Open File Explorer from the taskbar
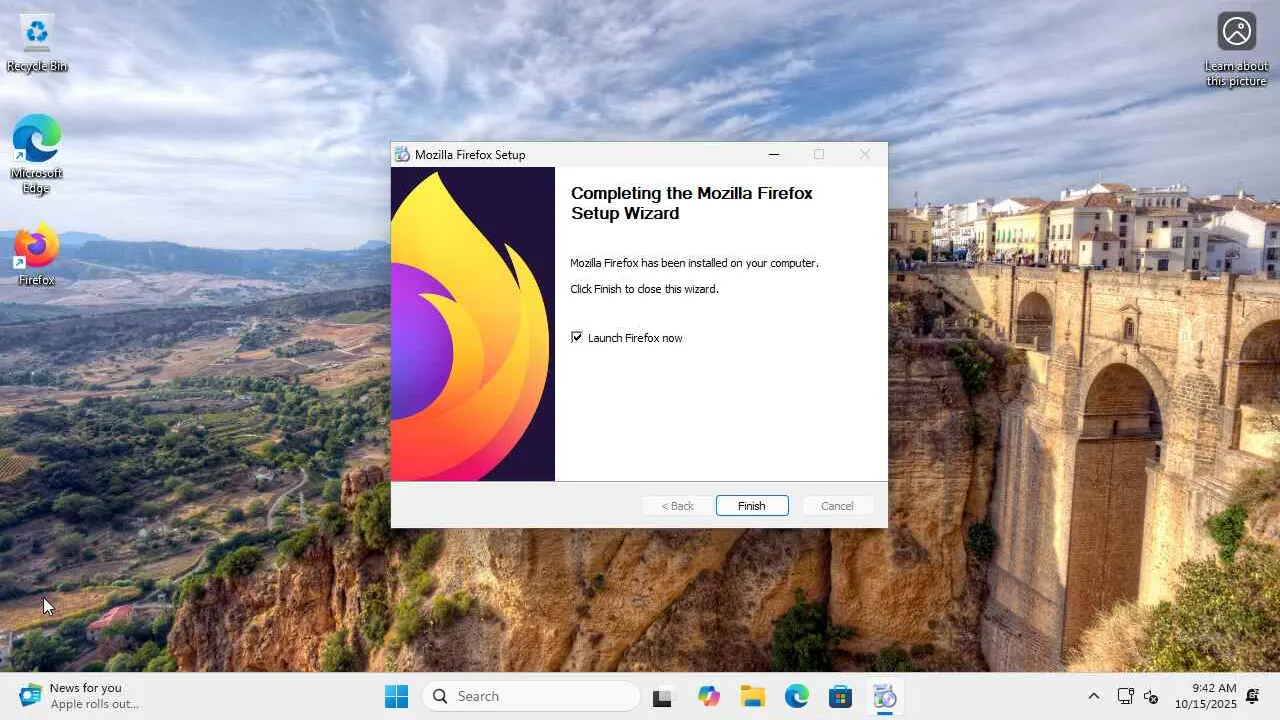Image resolution: width=1280 pixels, height=720 pixels. coord(753,696)
